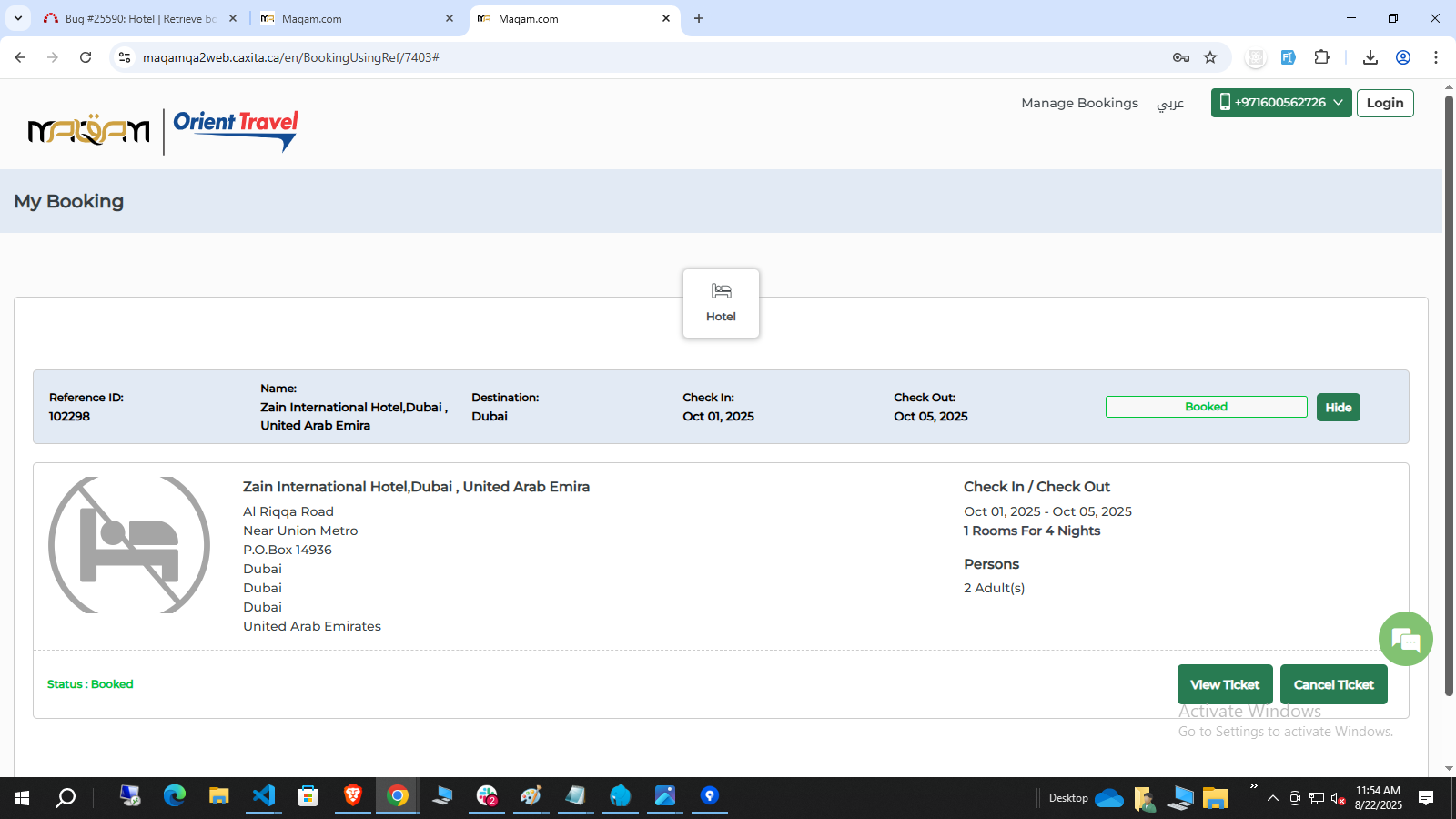Click the Maqam Orient Travel logo

click(x=164, y=131)
